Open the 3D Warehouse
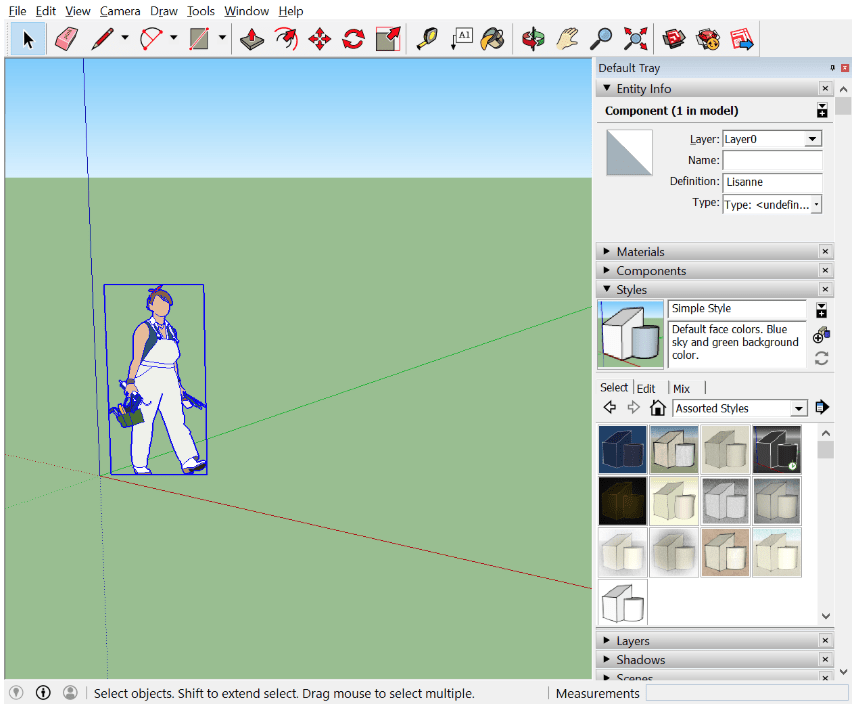Viewport: 853px width, 704px height. 675,39
